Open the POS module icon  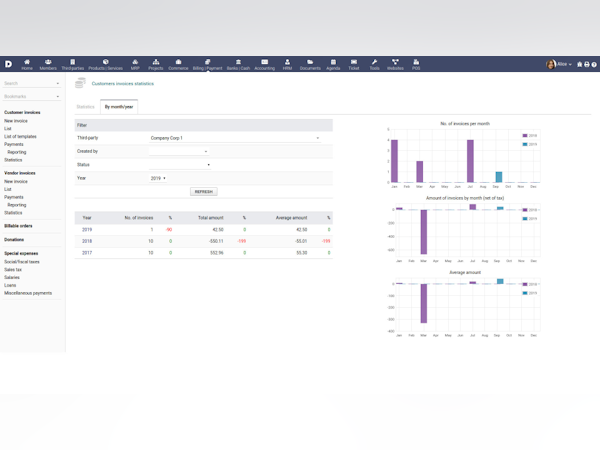(416, 64)
